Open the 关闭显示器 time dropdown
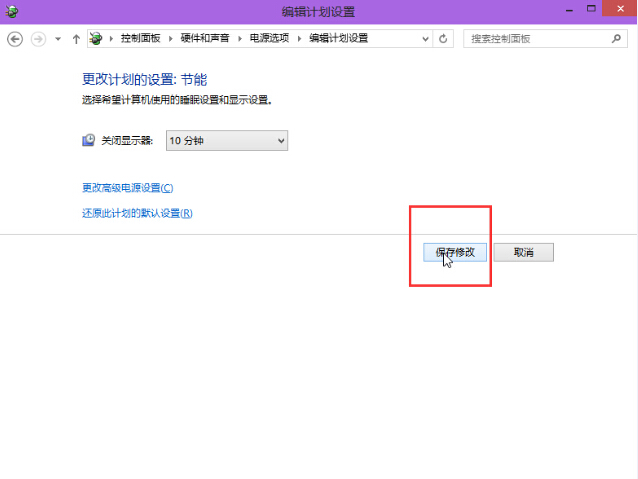Image resolution: width=638 pixels, height=479 pixels. [x=226, y=141]
